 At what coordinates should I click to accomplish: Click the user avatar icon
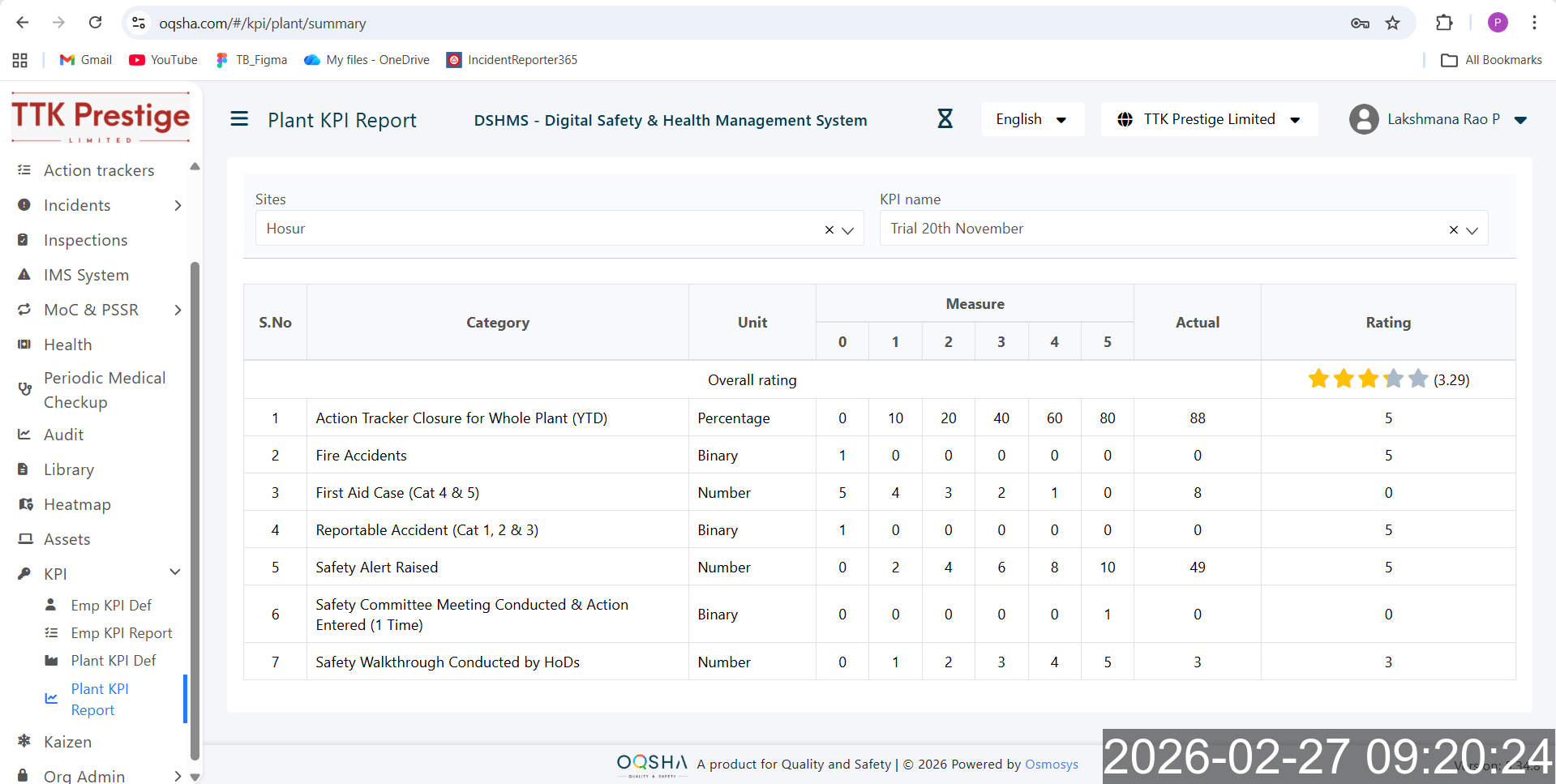pos(1364,119)
